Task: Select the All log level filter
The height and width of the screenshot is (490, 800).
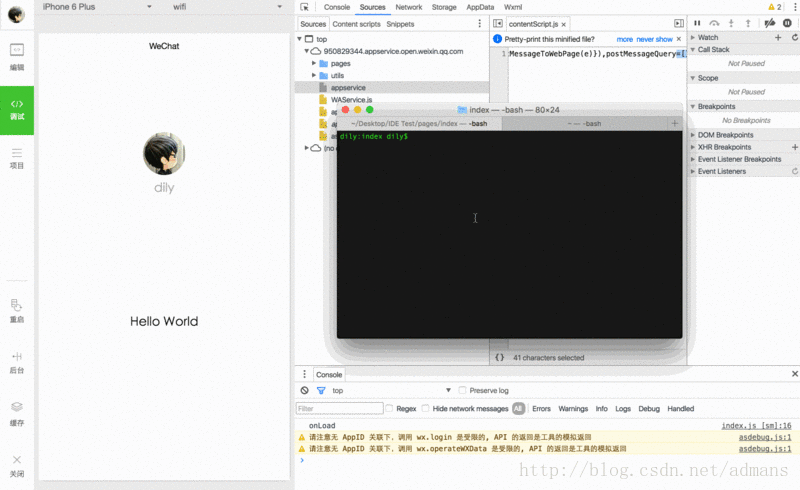Action: click(x=518, y=408)
